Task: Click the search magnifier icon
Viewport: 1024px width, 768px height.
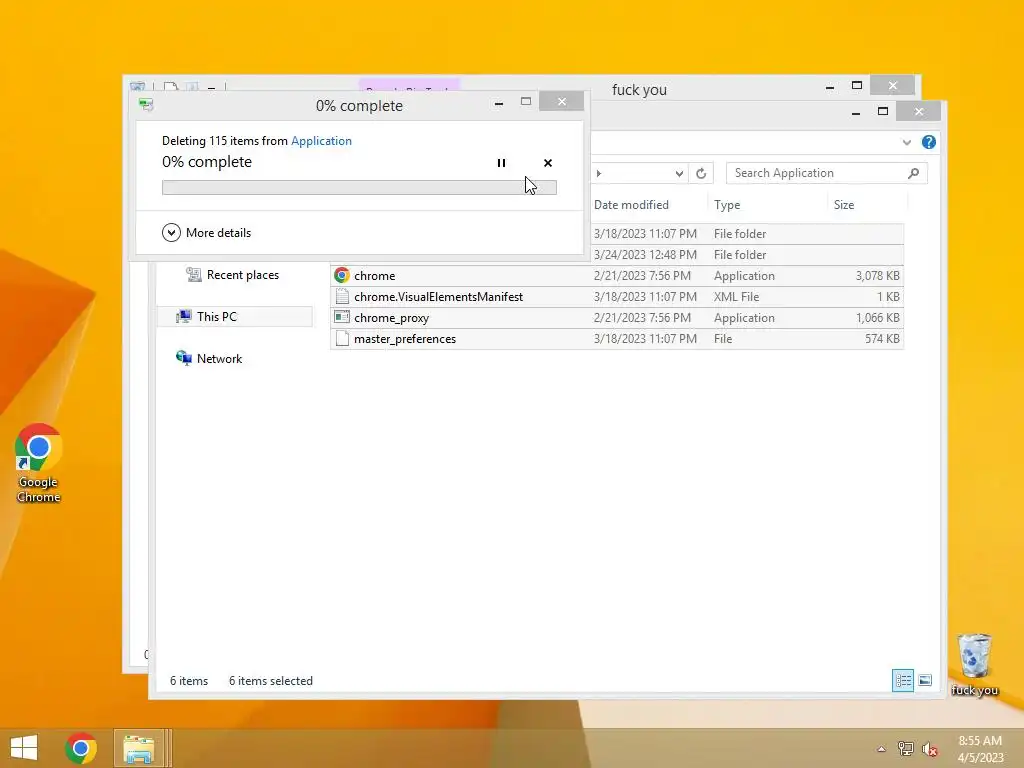Action: coord(913,173)
